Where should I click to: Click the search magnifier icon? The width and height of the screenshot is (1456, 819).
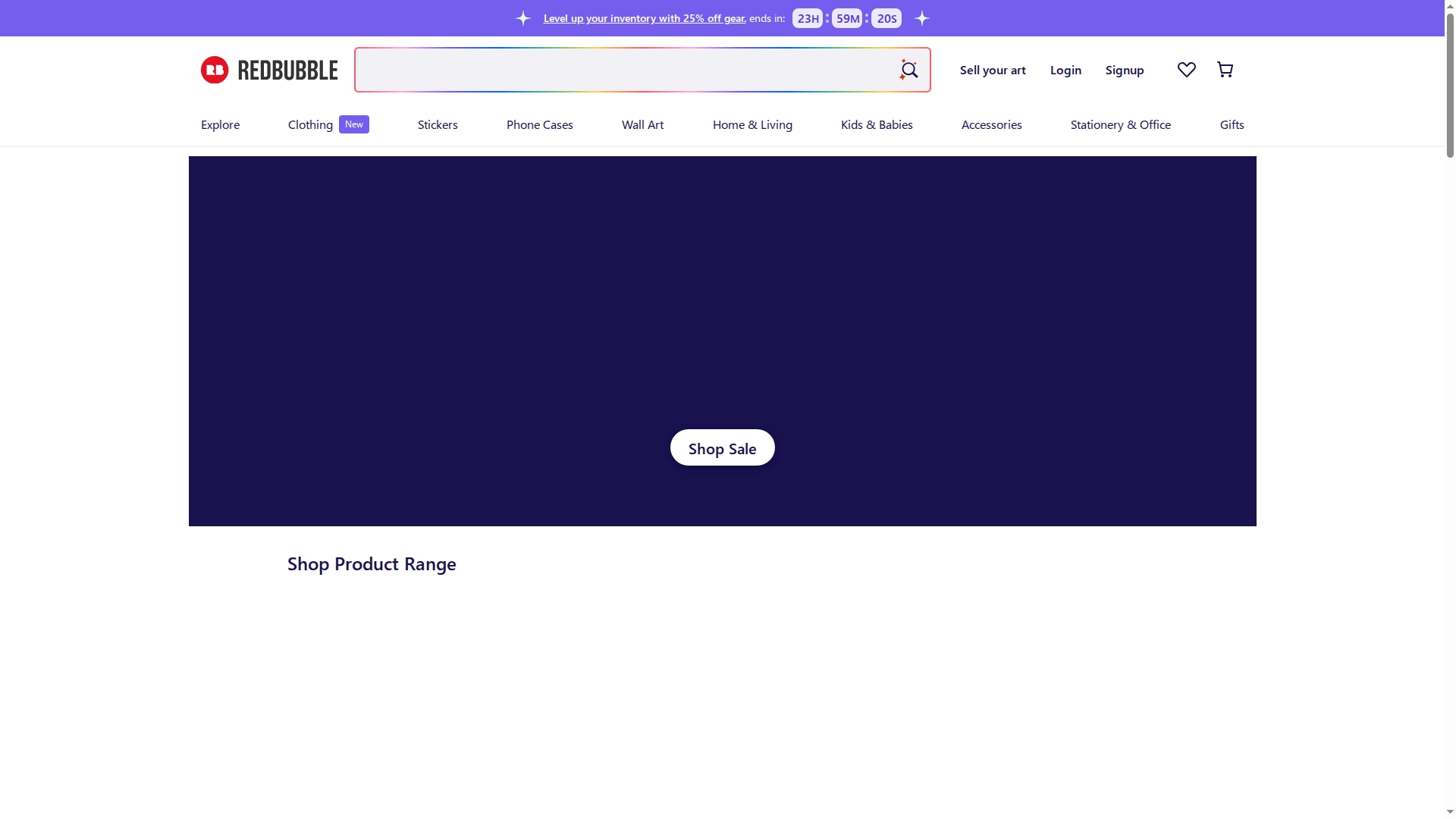coord(908,70)
